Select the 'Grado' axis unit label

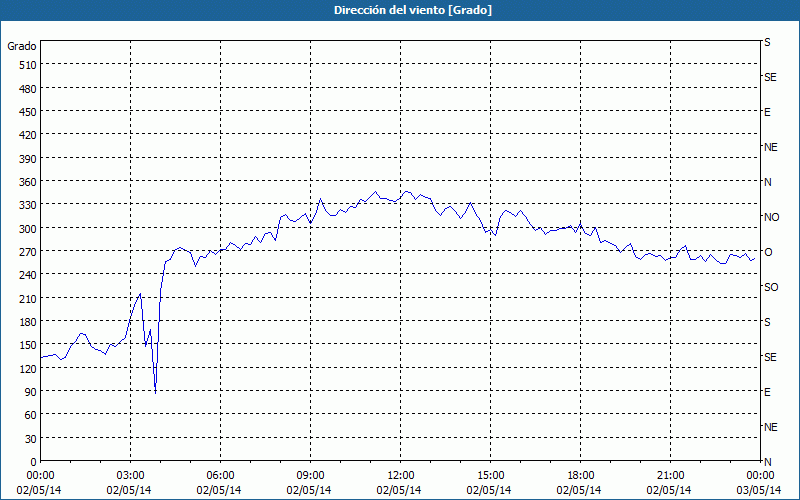22,46
